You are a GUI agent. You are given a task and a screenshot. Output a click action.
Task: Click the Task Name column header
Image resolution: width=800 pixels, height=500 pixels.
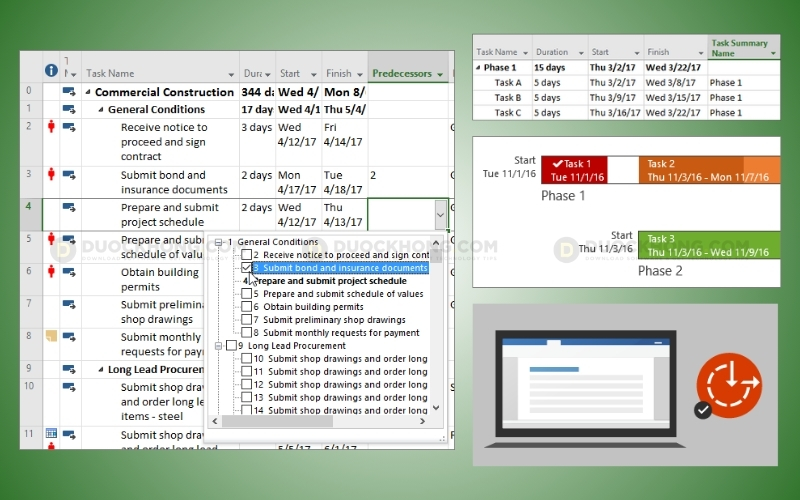click(110, 73)
